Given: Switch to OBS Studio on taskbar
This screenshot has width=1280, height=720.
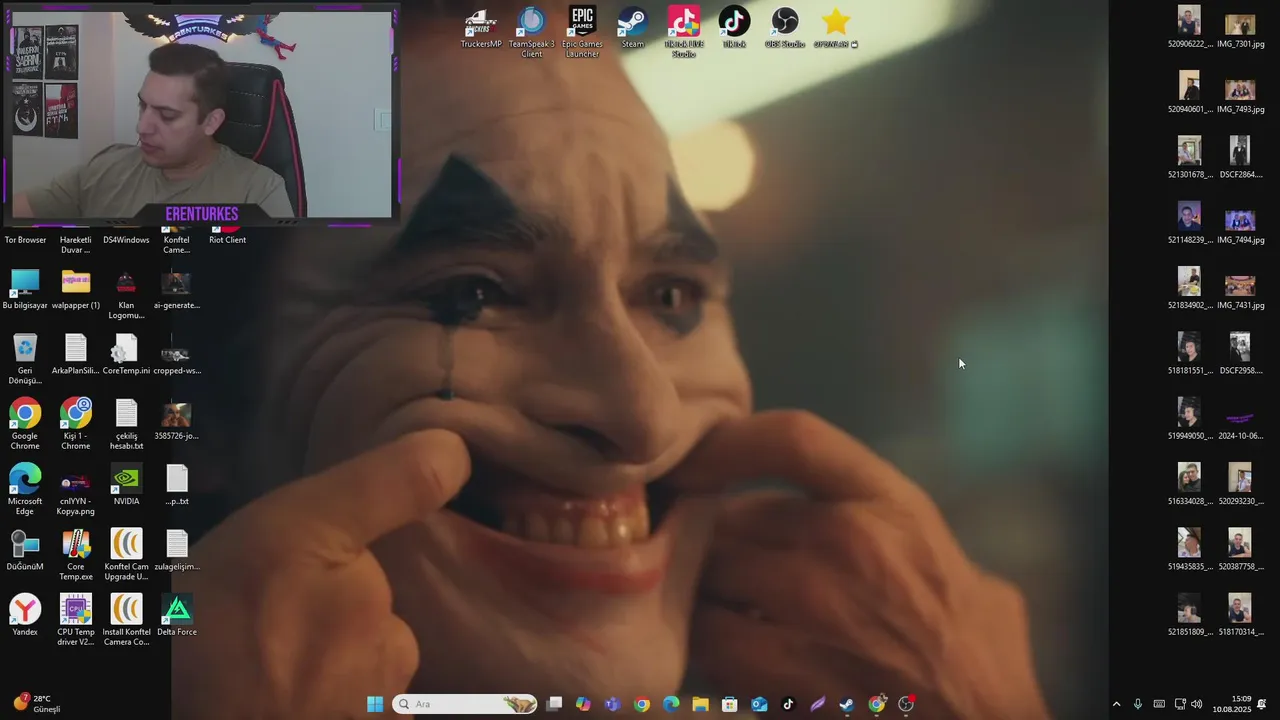Looking at the screenshot, I should [x=906, y=704].
